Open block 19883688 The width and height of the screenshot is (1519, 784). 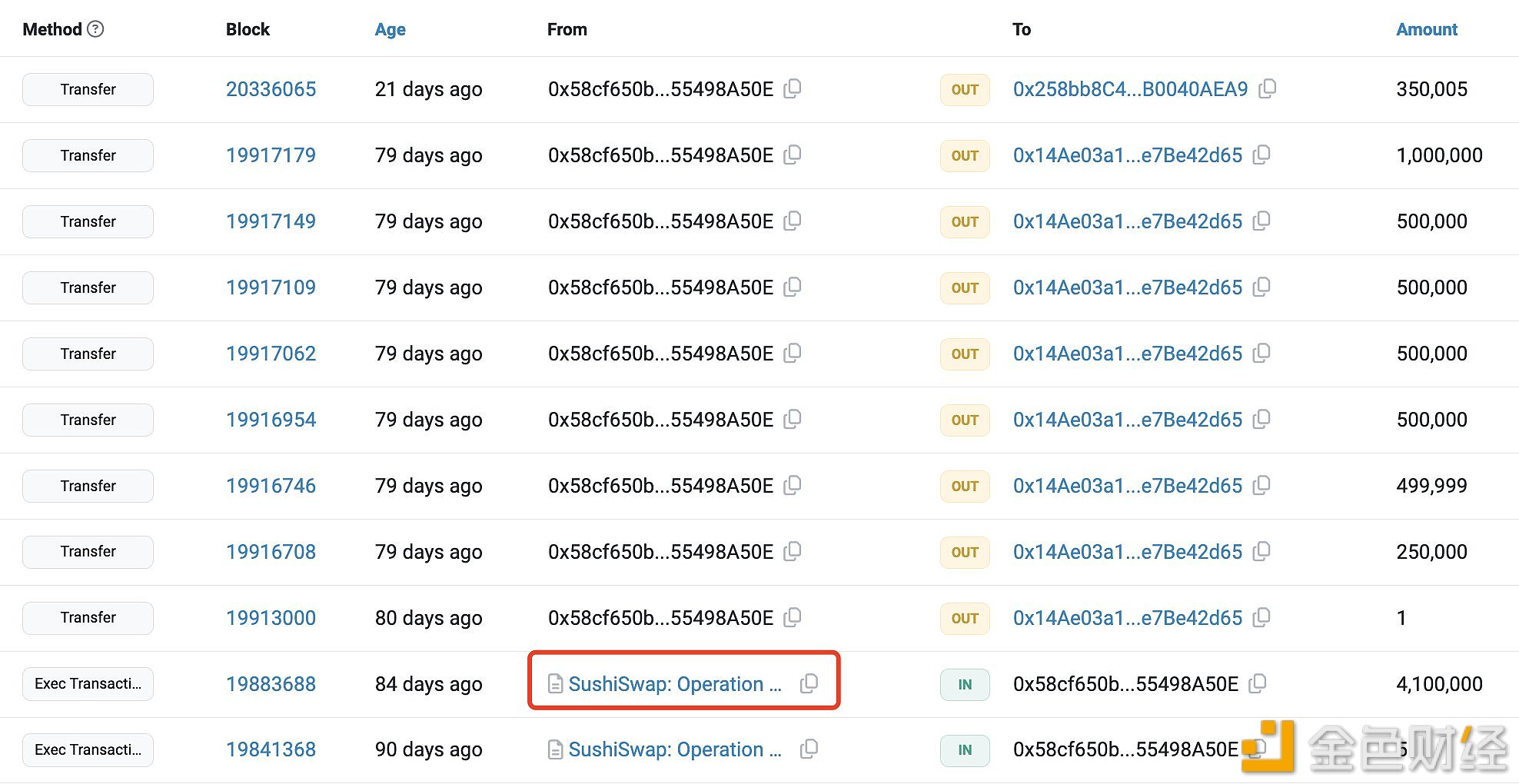(271, 684)
